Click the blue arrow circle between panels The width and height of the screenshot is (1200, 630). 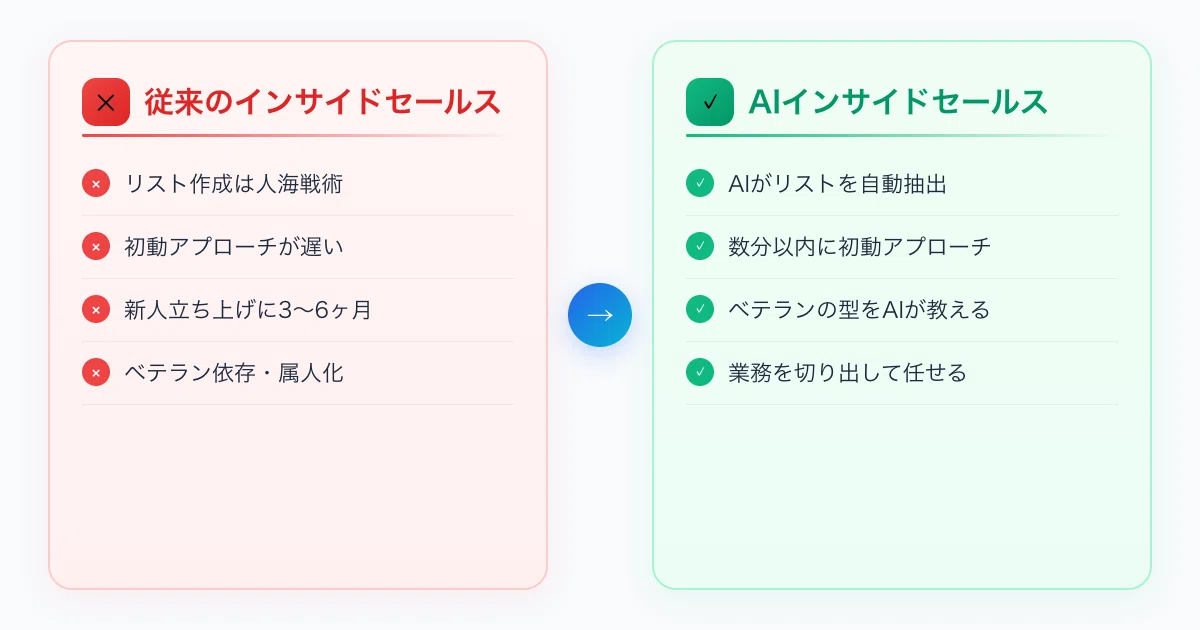tap(600, 315)
